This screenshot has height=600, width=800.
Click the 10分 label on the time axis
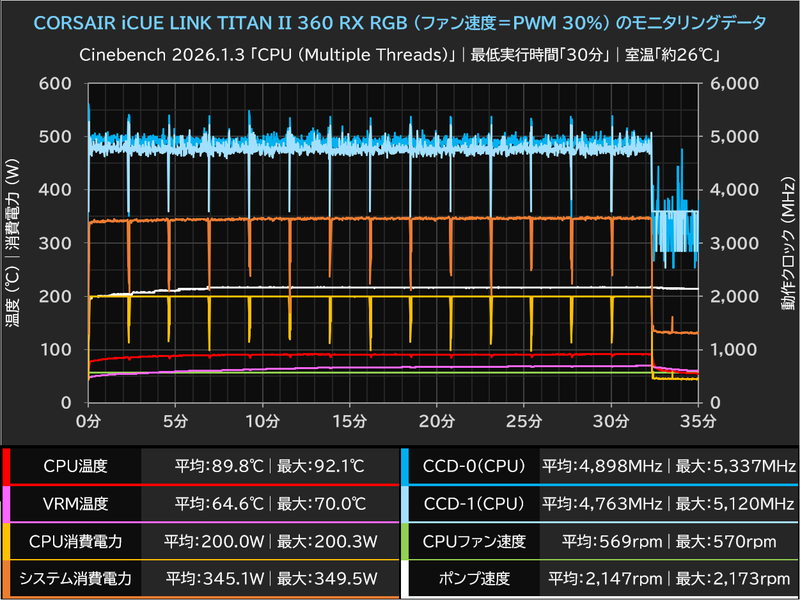263,421
